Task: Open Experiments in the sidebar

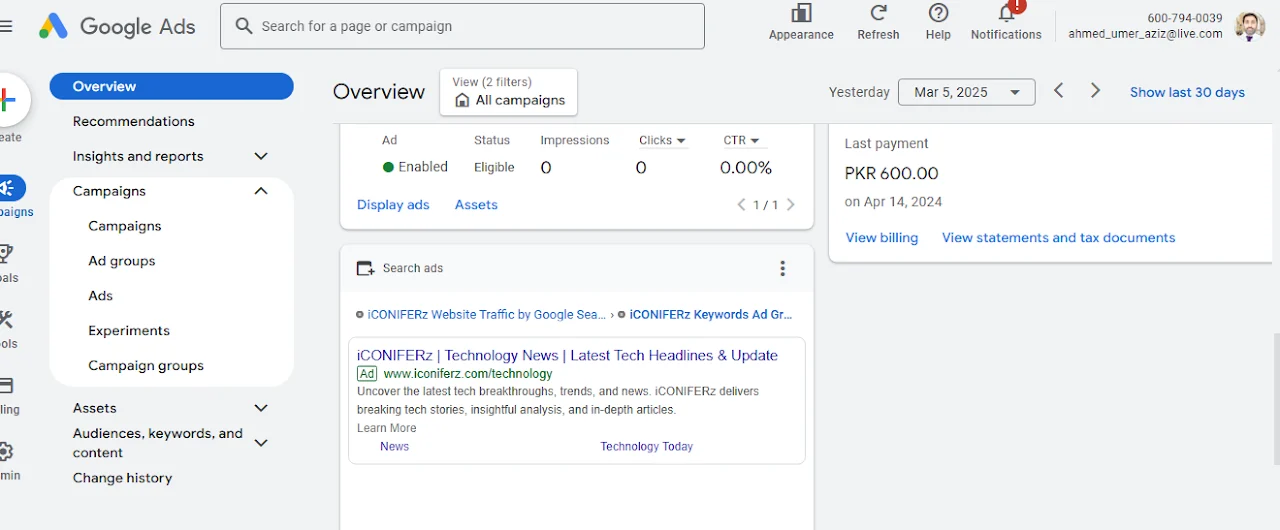Action: [129, 331]
